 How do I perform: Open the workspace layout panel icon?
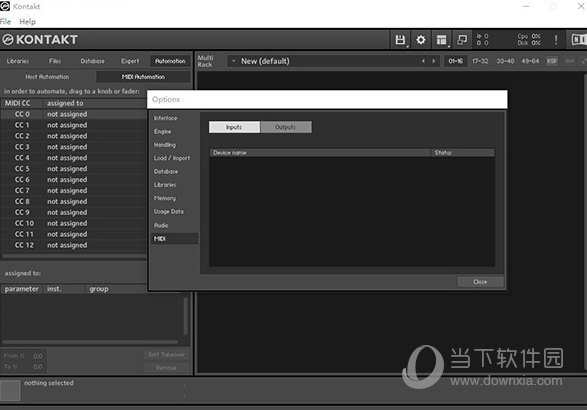[441, 40]
